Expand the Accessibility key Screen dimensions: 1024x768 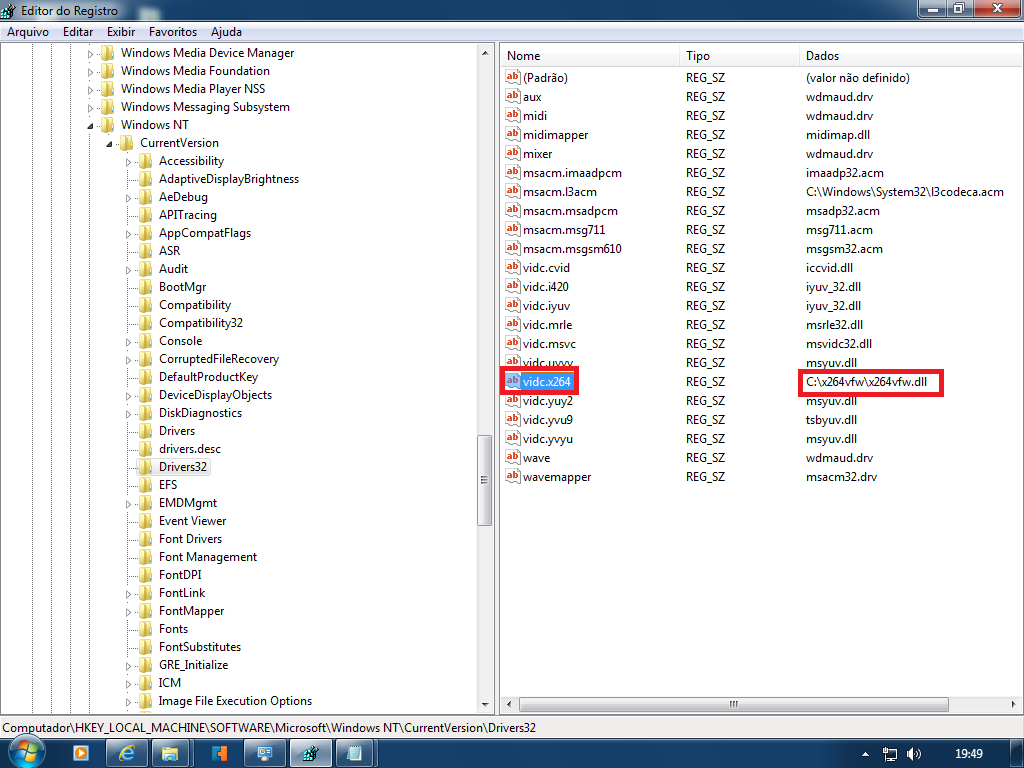[128, 162]
